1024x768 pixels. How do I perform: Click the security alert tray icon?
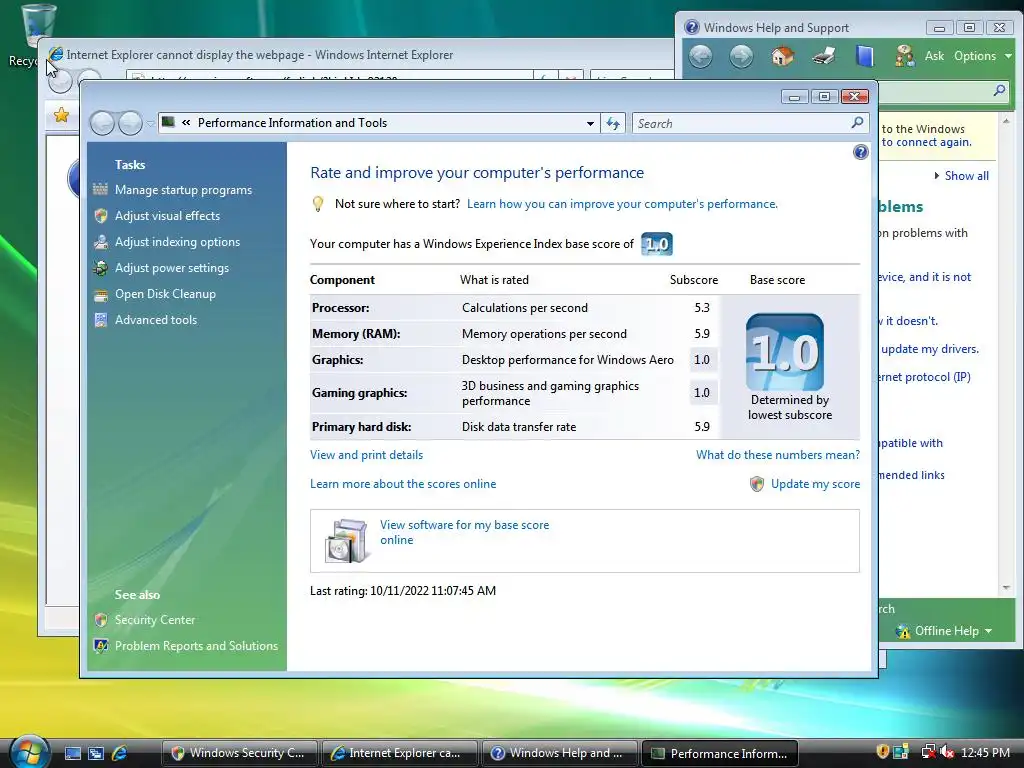pos(882,752)
